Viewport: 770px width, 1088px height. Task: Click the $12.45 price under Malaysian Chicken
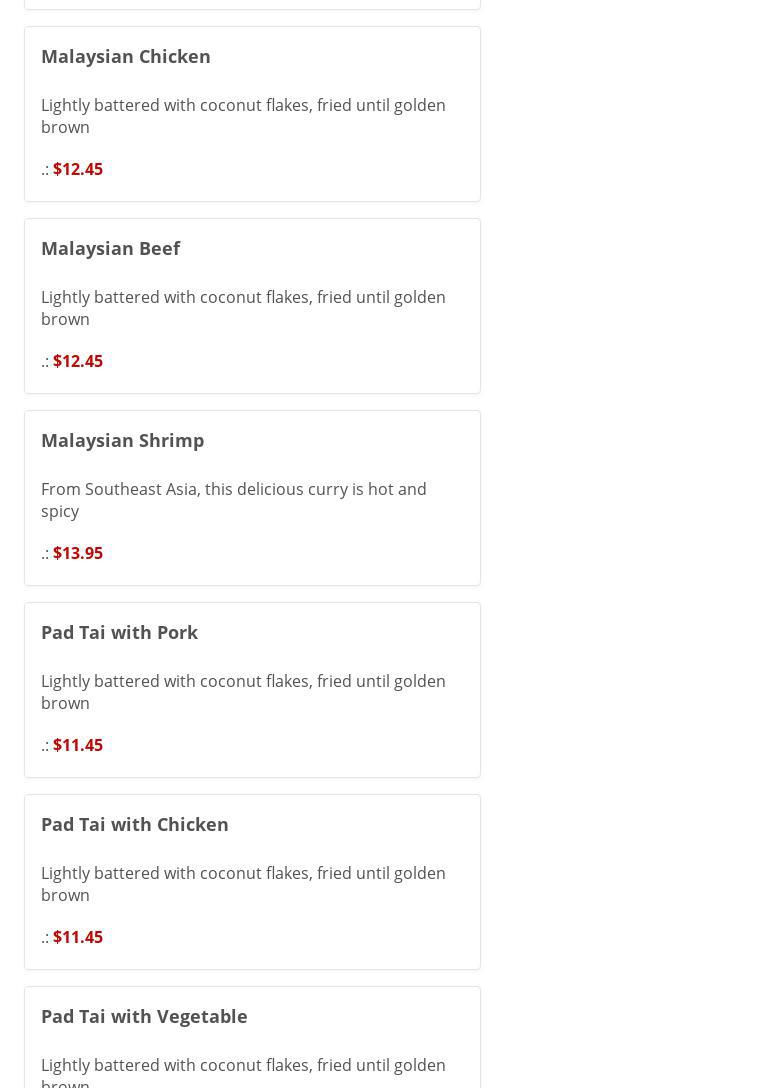pos(78,169)
